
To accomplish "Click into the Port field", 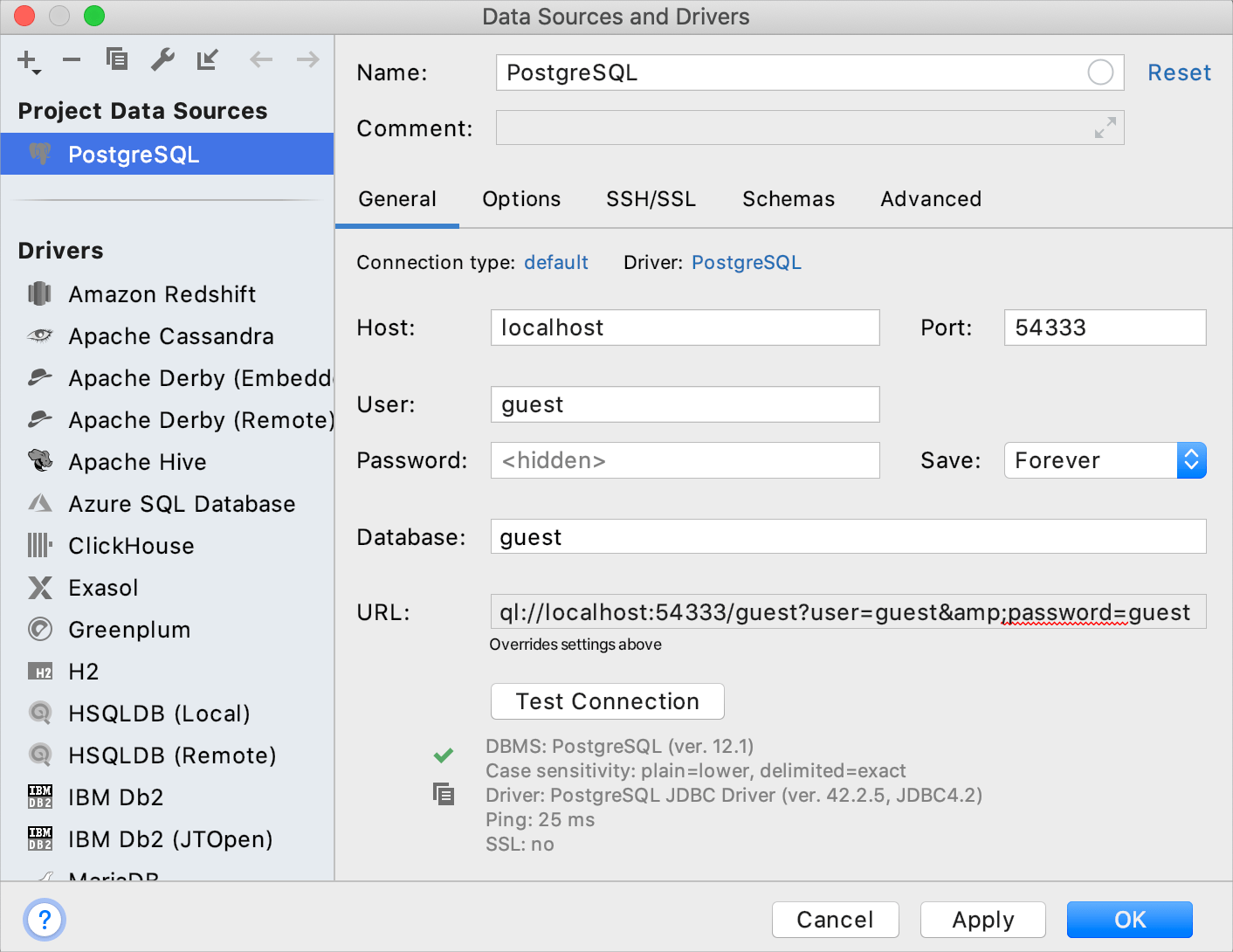I will pos(1106,328).
